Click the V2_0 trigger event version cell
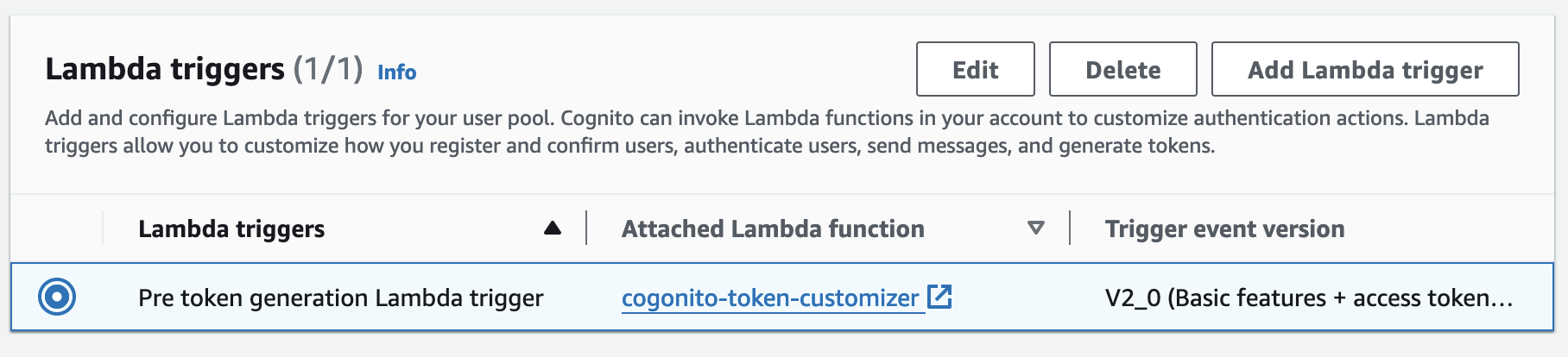This screenshot has width=1568, height=357. coord(1308,298)
